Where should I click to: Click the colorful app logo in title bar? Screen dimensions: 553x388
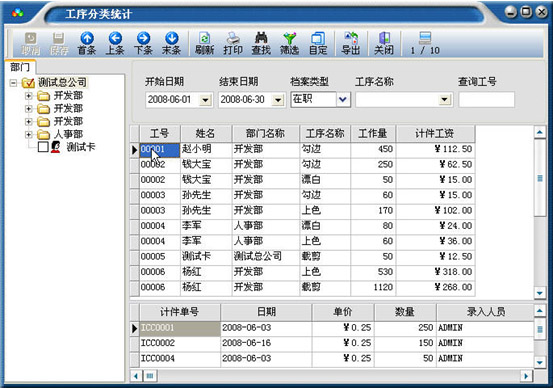tap(17, 13)
